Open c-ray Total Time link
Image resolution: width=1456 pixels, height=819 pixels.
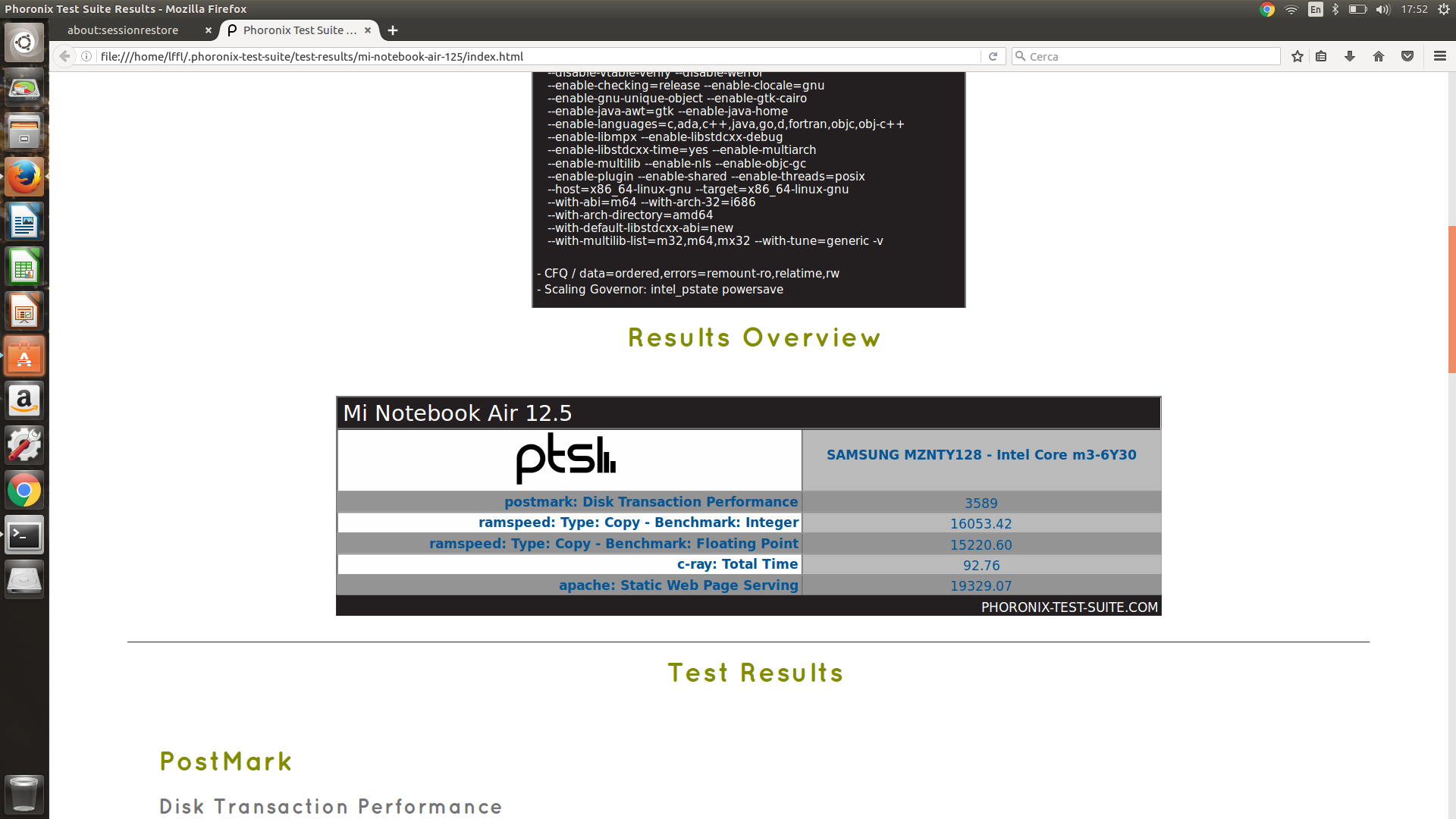point(736,564)
